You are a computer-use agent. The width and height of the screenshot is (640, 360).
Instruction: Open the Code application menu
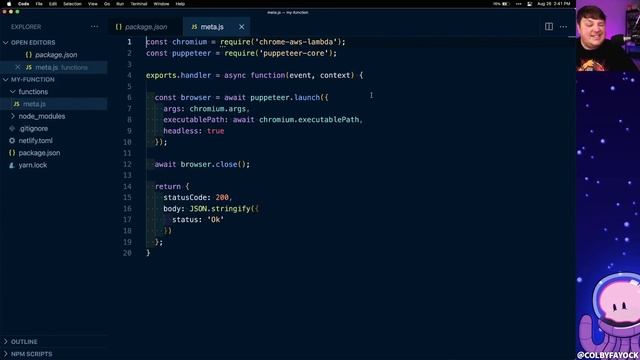24,4
